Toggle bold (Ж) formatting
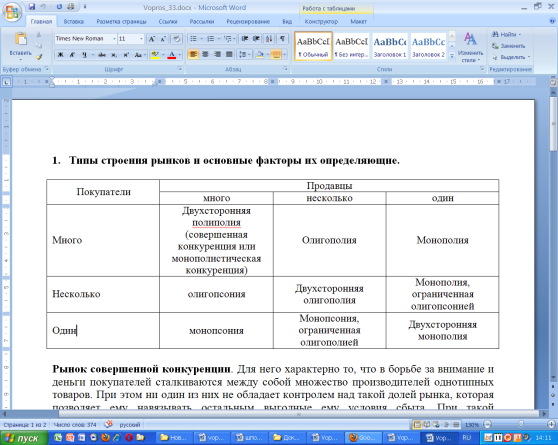The height and width of the screenshot is (445, 558). click(60, 55)
